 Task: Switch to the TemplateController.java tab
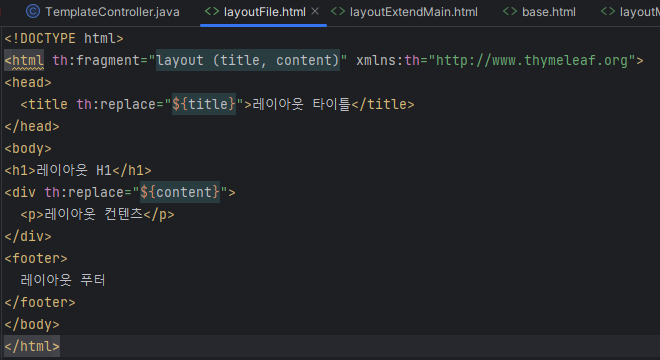[103, 12]
